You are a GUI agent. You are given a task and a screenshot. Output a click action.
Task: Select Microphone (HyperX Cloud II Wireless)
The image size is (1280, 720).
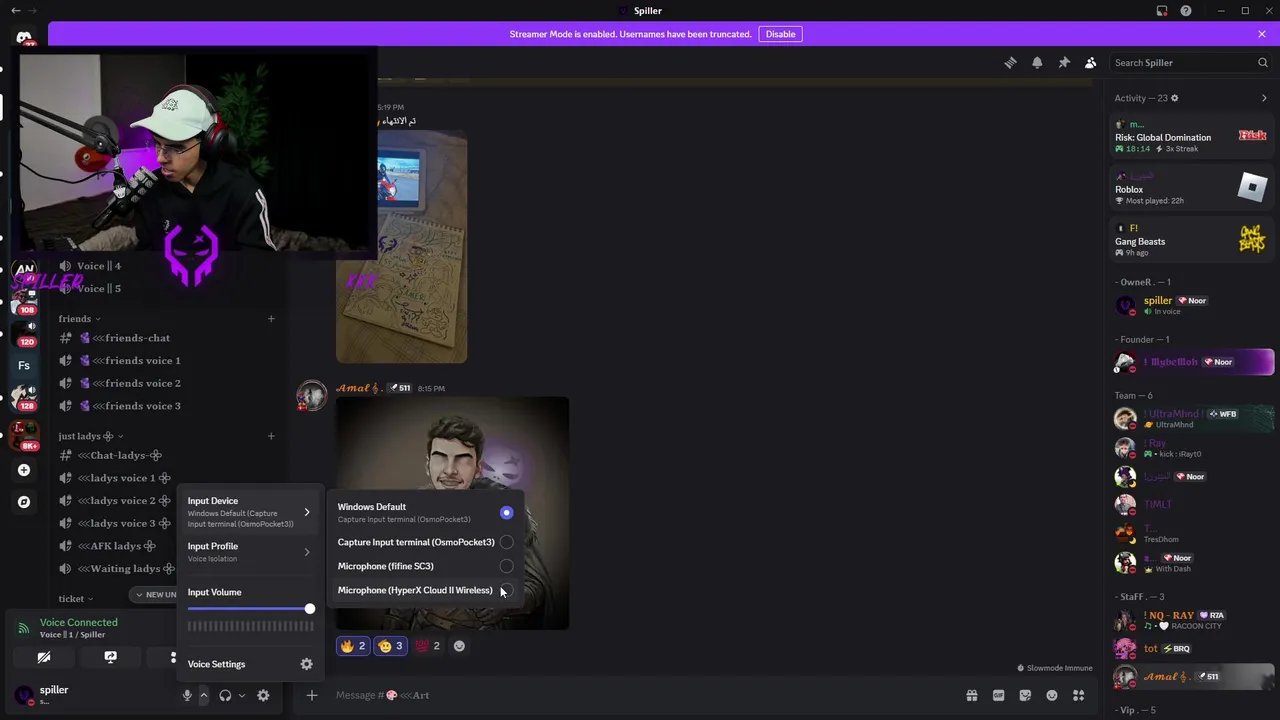(426, 590)
